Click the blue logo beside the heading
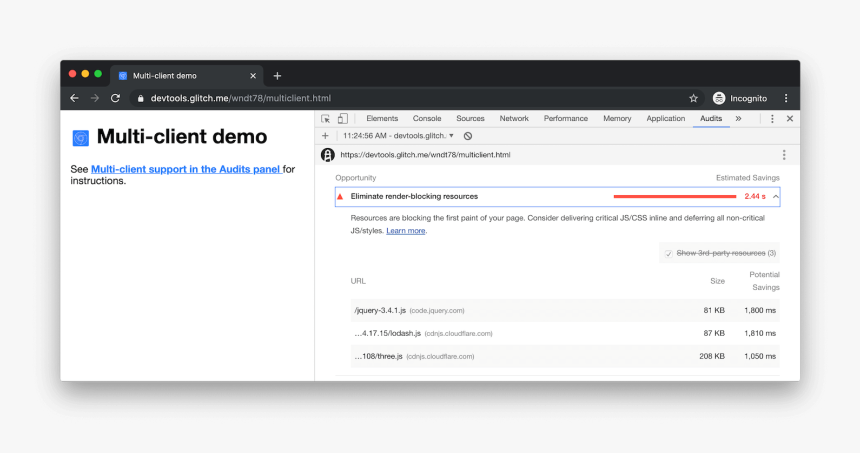The height and width of the screenshot is (453, 860). (x=81, y=138)
